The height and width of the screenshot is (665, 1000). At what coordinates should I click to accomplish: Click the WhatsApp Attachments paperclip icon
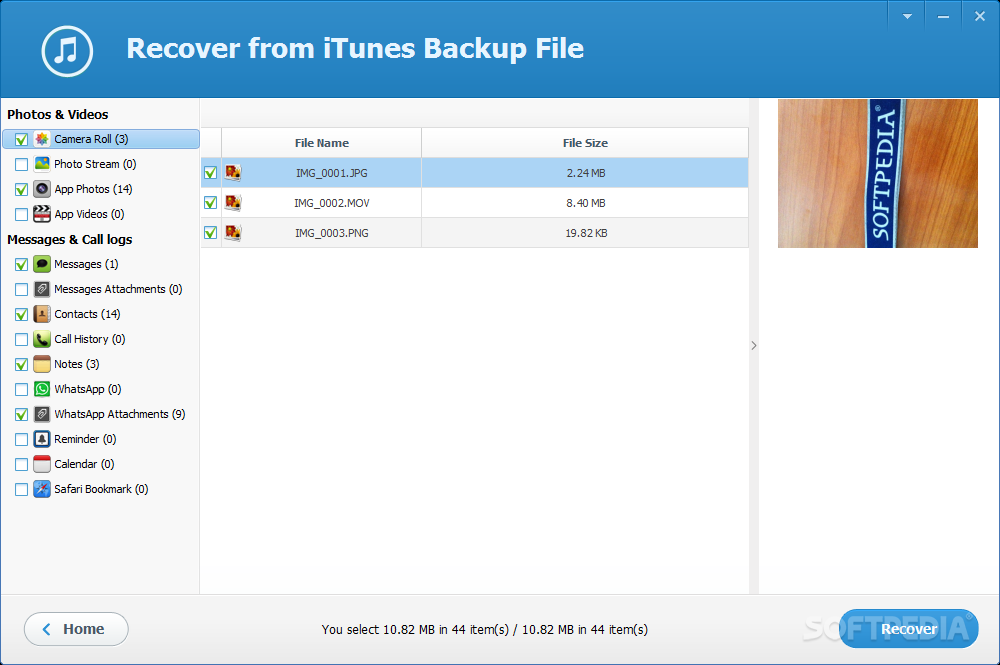click(41, 414)
